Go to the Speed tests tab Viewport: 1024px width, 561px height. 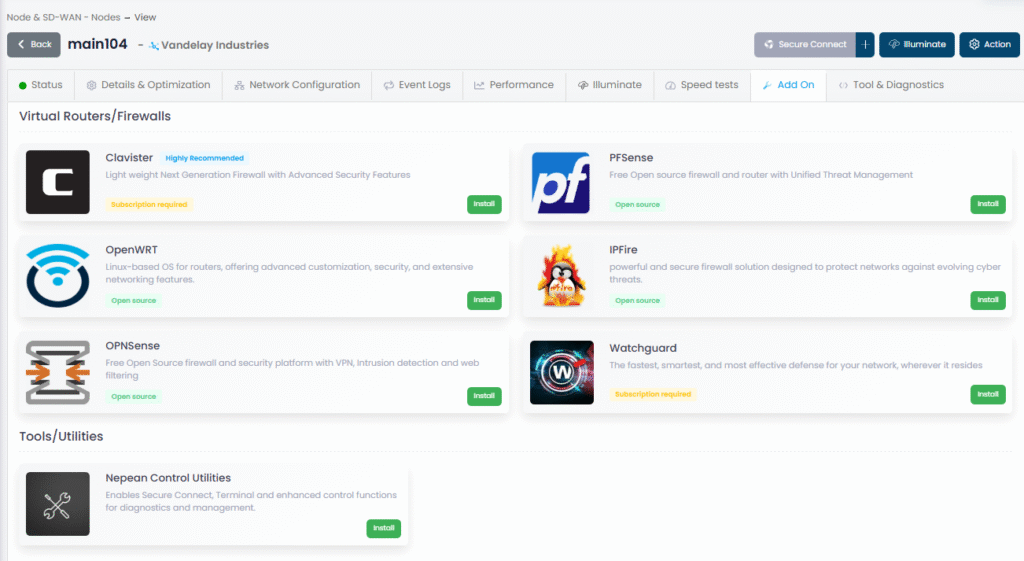pos(701,85)
